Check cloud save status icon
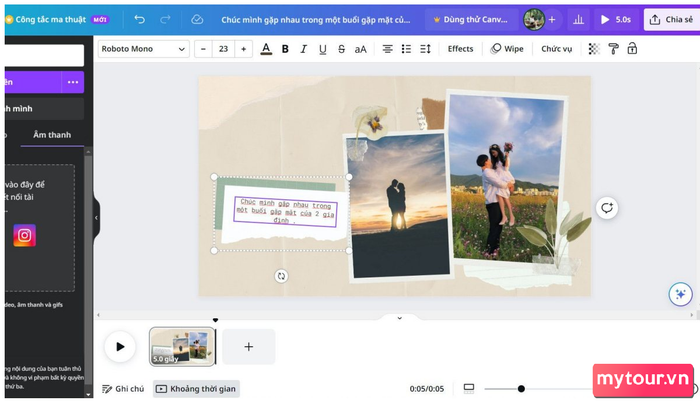The image size is (700, 405). tap(197, 19)
